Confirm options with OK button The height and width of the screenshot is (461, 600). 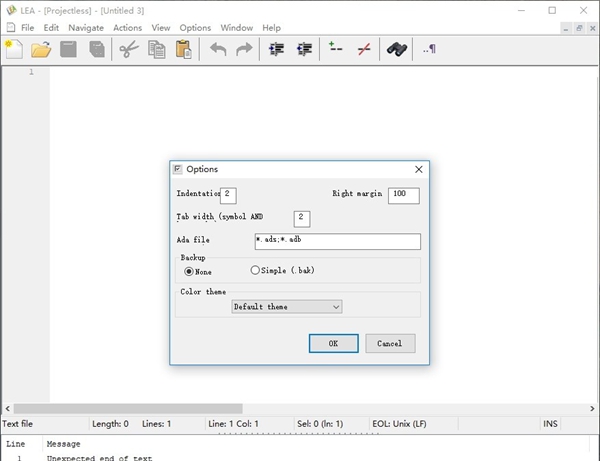click(334, 344)
